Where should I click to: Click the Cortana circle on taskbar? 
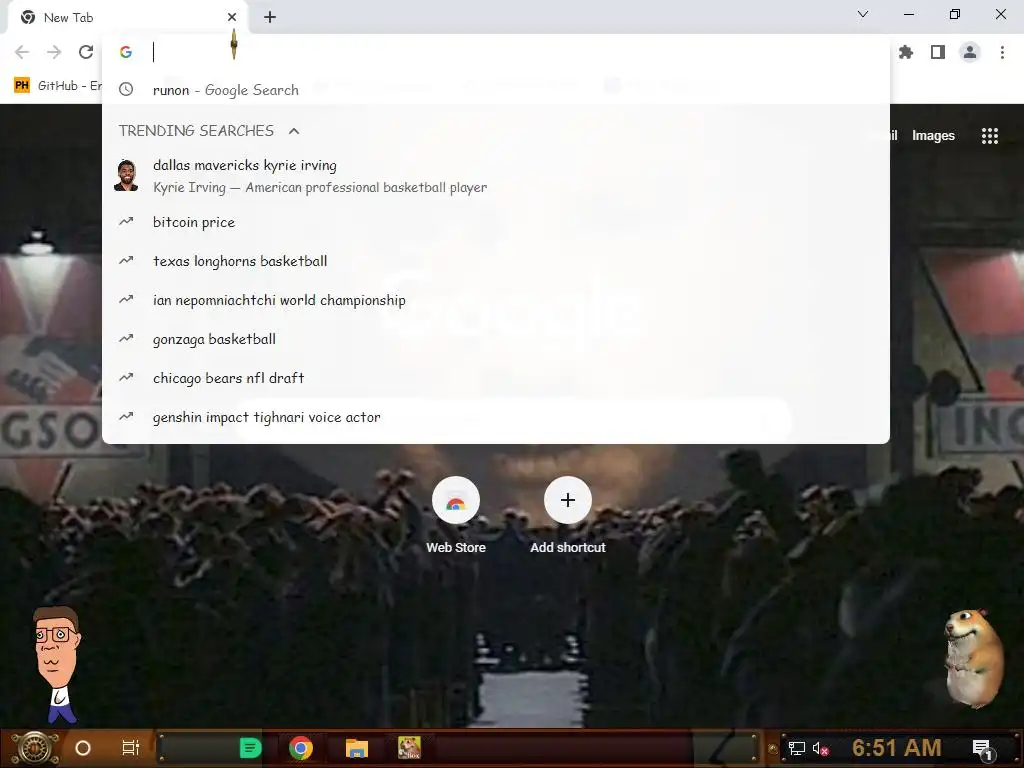(83, 748)
